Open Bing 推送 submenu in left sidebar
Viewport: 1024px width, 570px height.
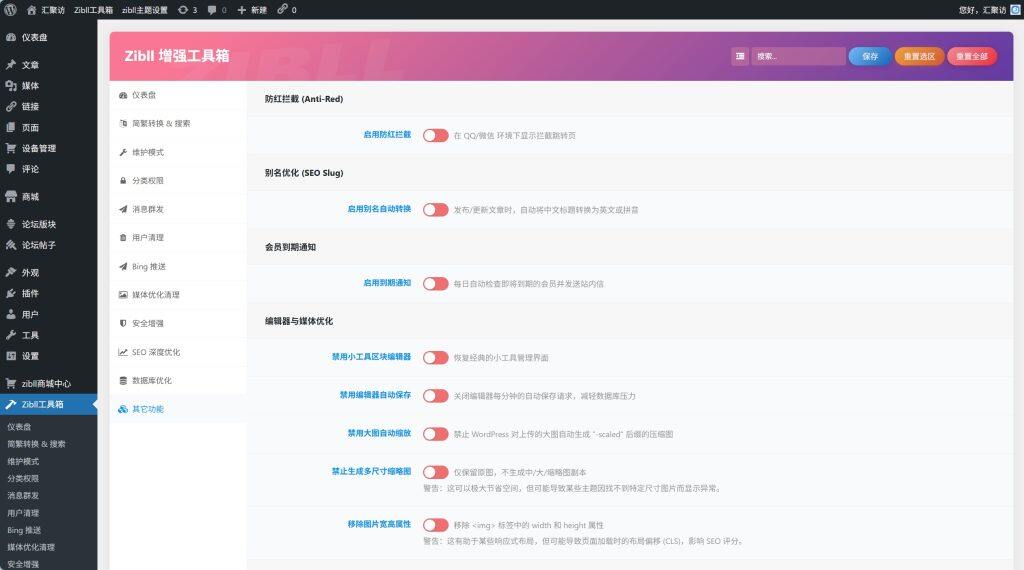[x=24, y=530]
